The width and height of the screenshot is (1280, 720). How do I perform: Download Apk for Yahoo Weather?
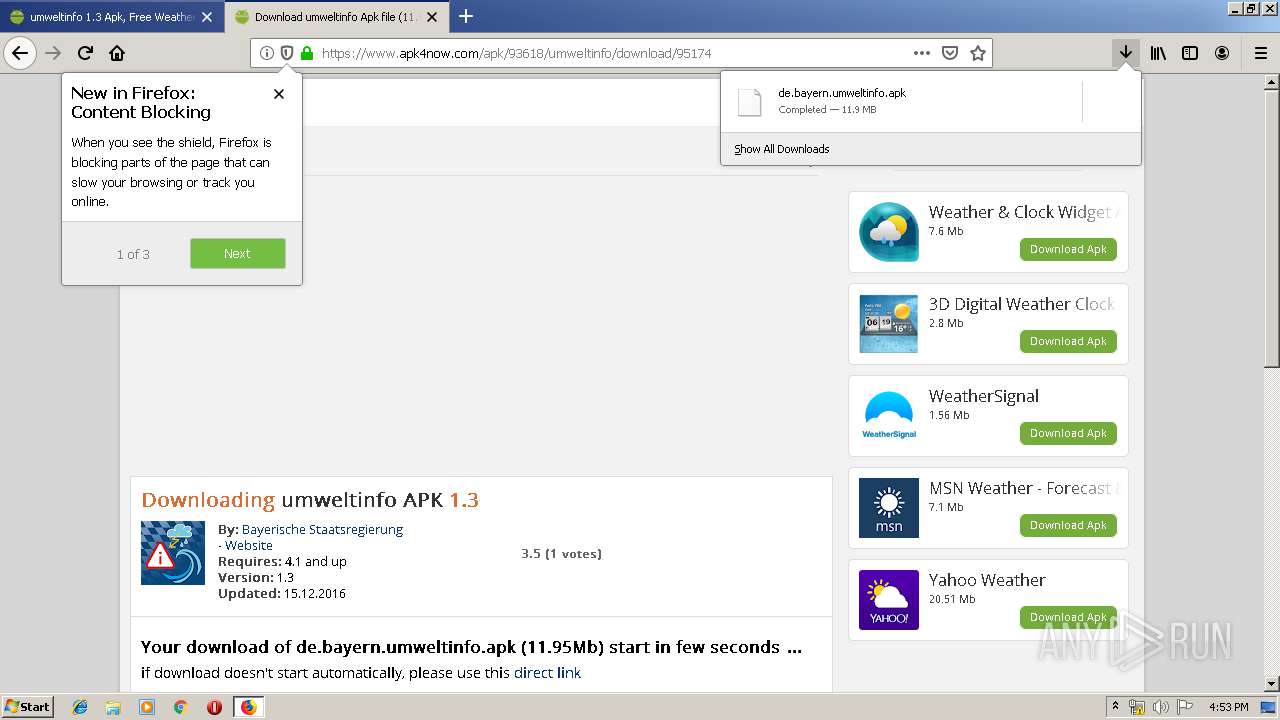tap(1068, 617)
